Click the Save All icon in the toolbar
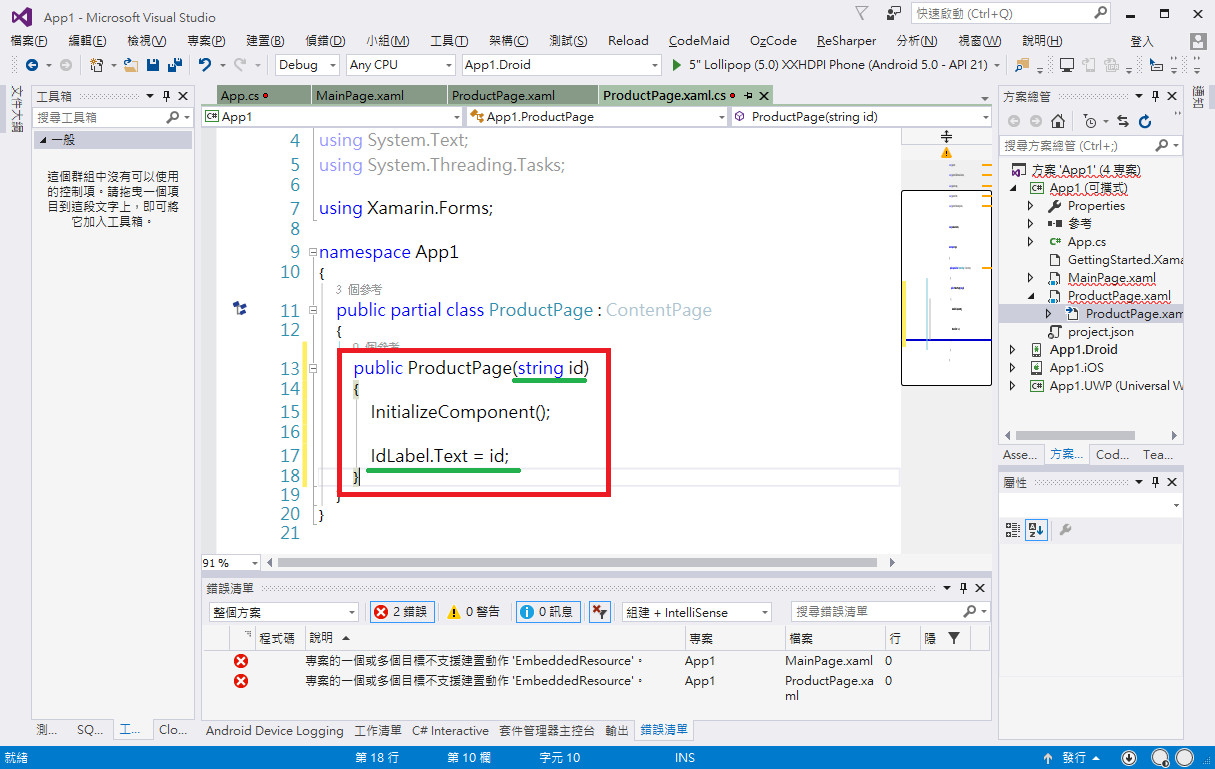 click(x=175, y=65)
